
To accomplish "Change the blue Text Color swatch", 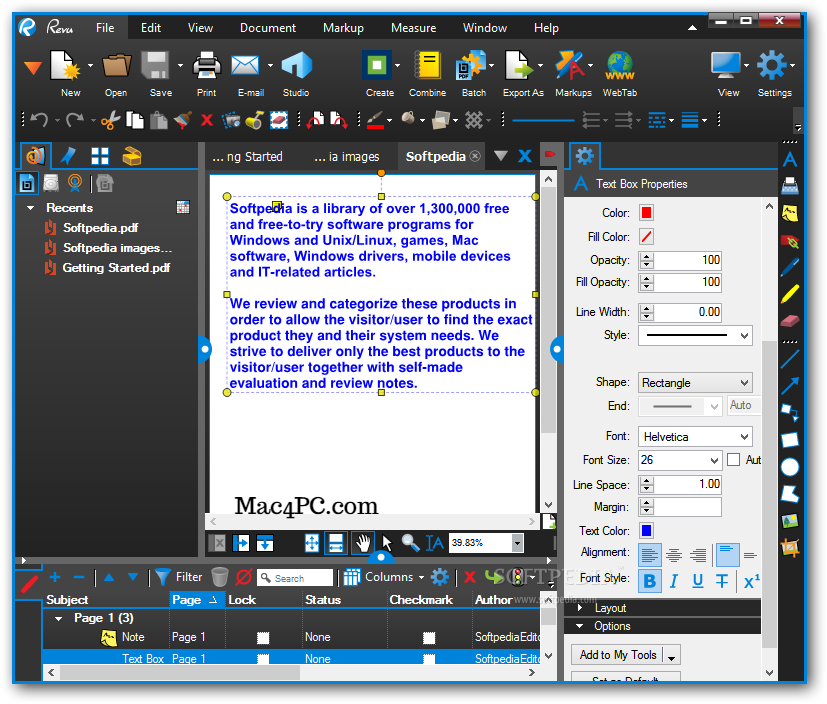I will click(x=646, y=530).
